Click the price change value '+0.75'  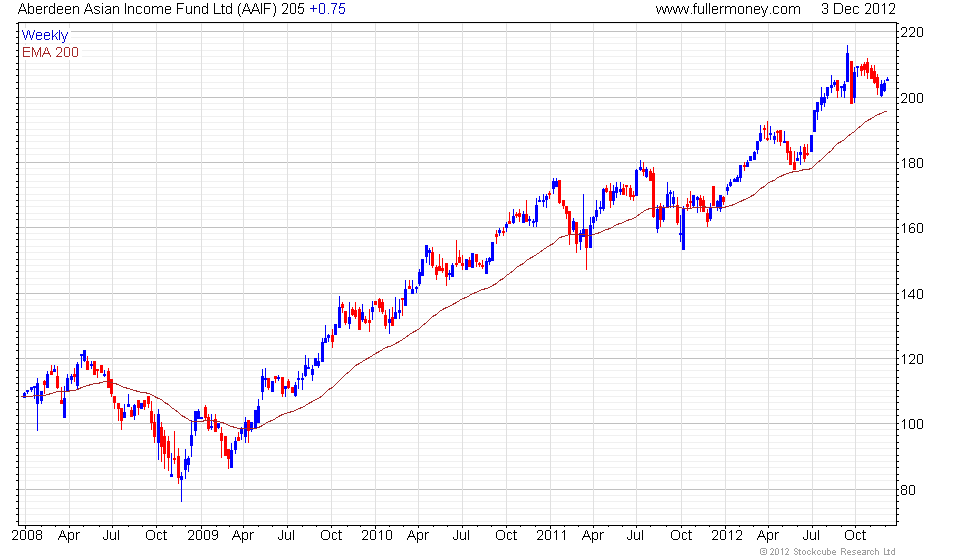pos(328,9)
